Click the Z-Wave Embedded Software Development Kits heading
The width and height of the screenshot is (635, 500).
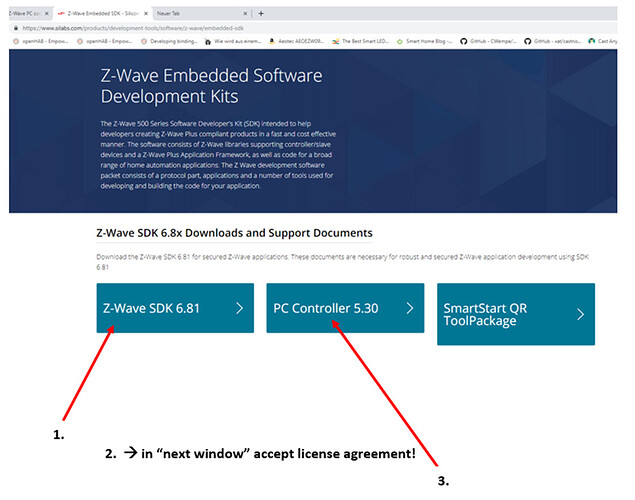pyautogui.click(x=211, y=86)
